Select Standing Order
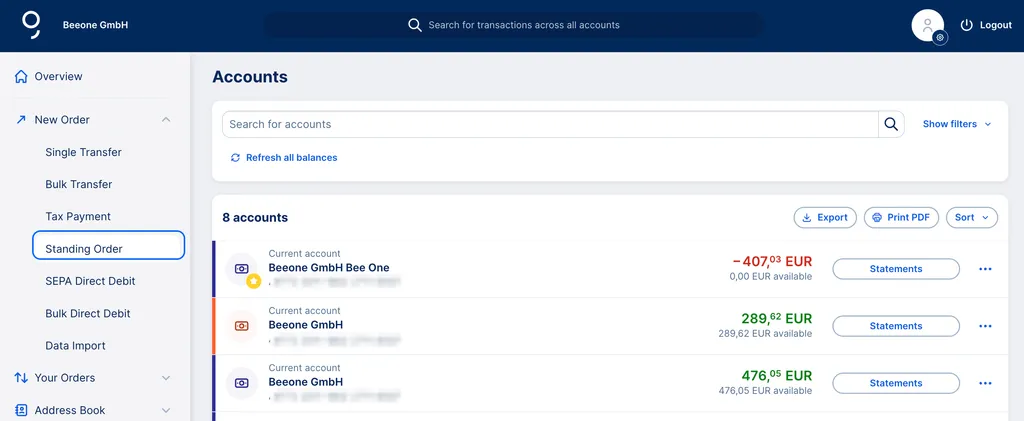Screen dimensions: 1024x421 tap(108, 245)
